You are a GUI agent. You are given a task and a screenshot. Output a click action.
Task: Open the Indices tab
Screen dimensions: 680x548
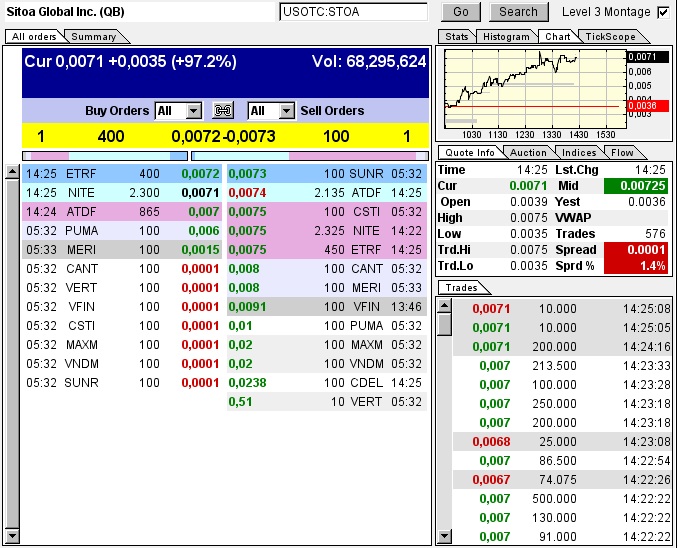(578, 153)
